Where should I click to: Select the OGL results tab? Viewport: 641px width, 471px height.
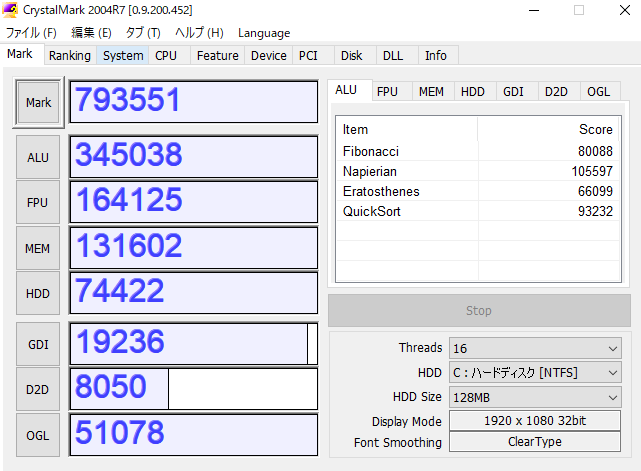[x=598, y=91]
